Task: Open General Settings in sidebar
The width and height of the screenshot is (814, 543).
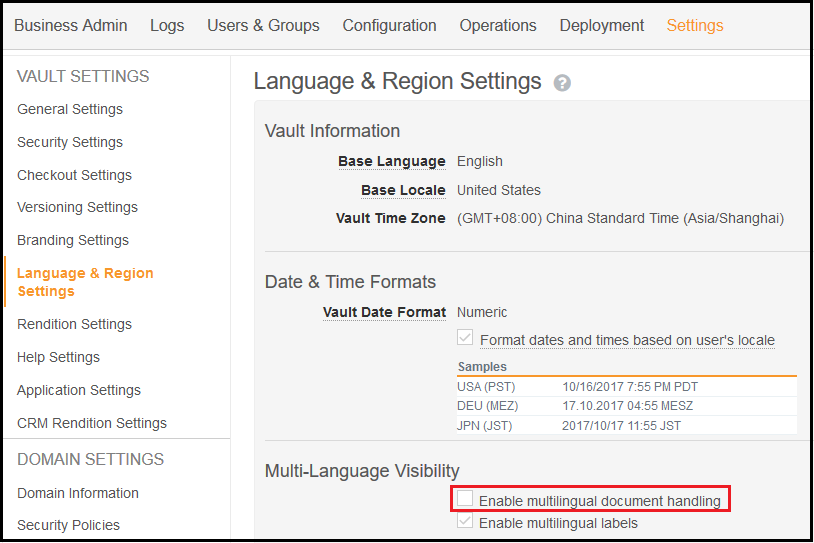Action: coord(70,109)
